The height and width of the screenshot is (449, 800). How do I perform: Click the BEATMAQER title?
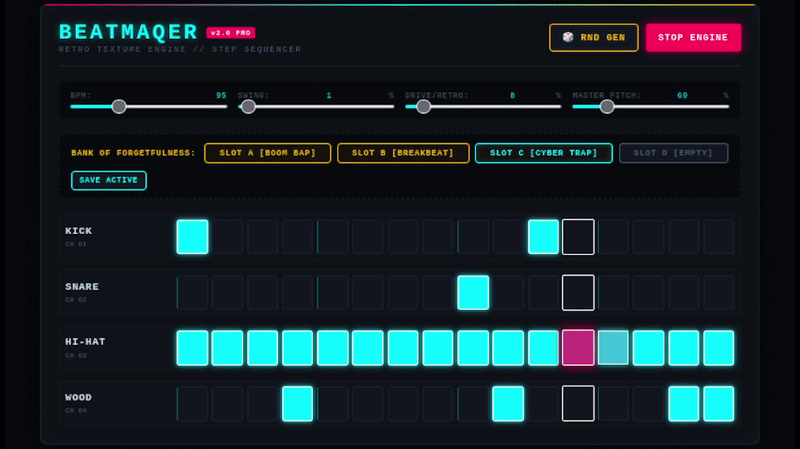pyautogui.click(x=128, y=32)
